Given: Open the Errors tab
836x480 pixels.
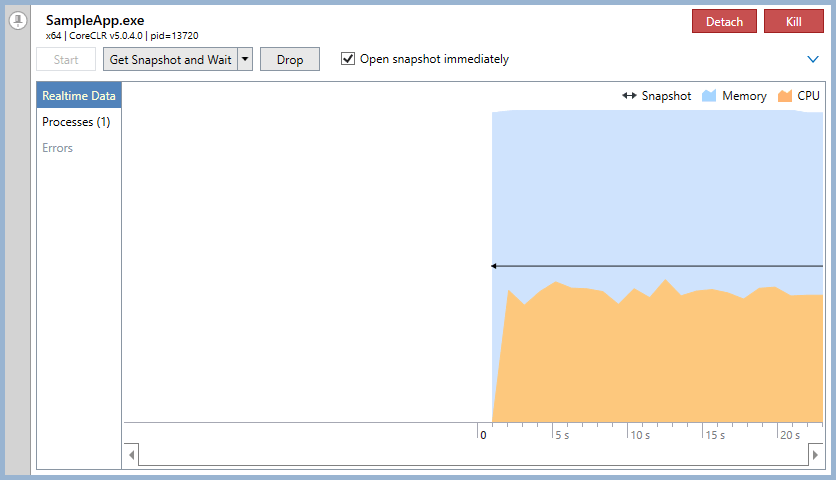Looking at the screenshot, I should pyautogui.click(x=79, y=148).
